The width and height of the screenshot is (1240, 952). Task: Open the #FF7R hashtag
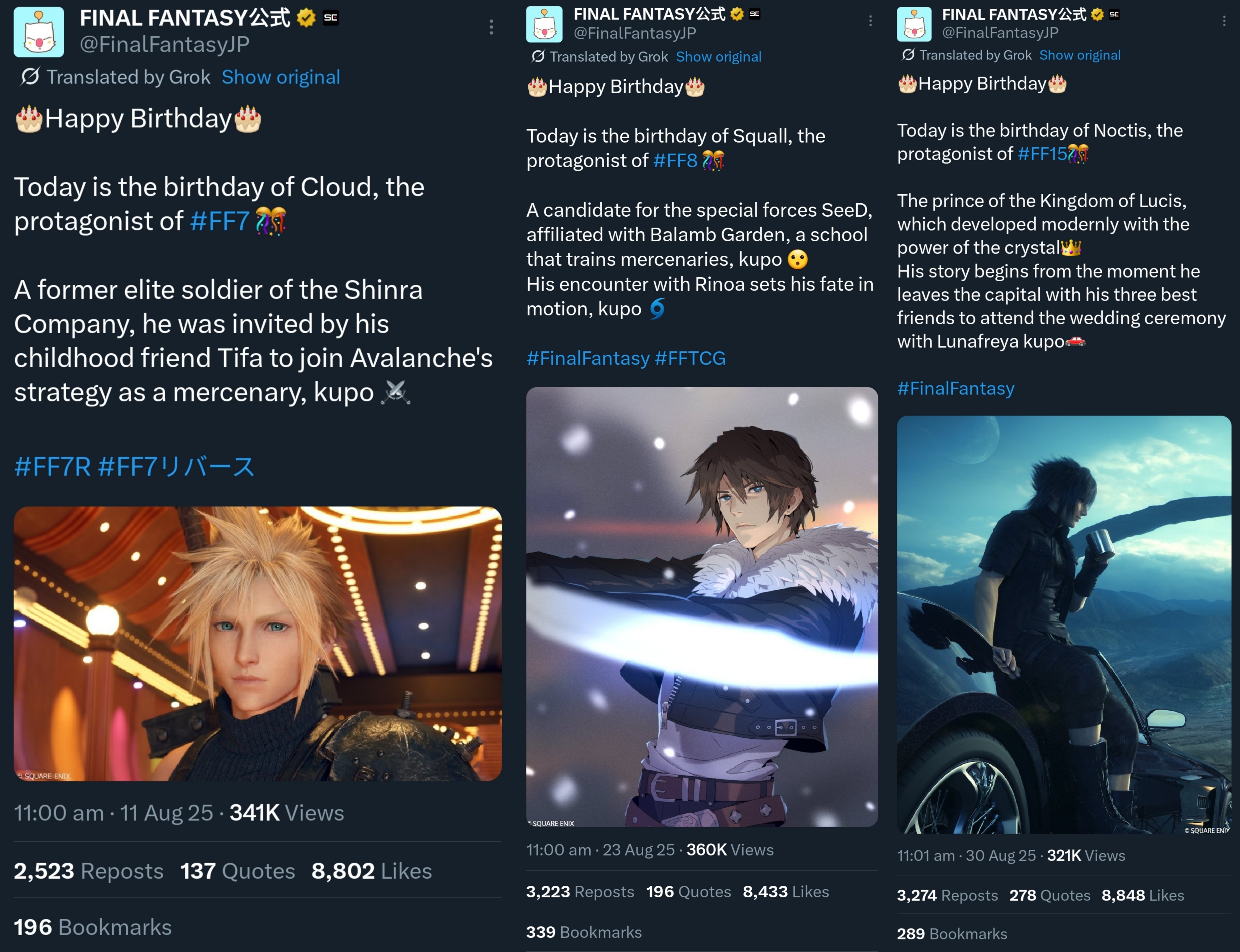tap(52, 467)
